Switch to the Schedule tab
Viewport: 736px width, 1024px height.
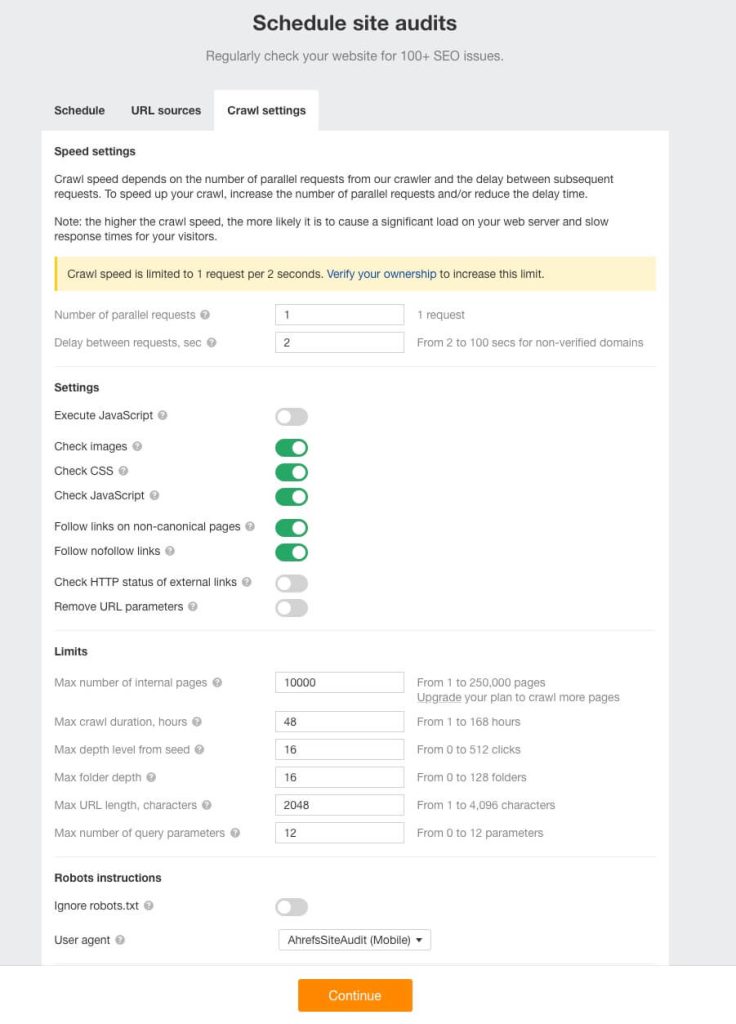tap(79, 110)
